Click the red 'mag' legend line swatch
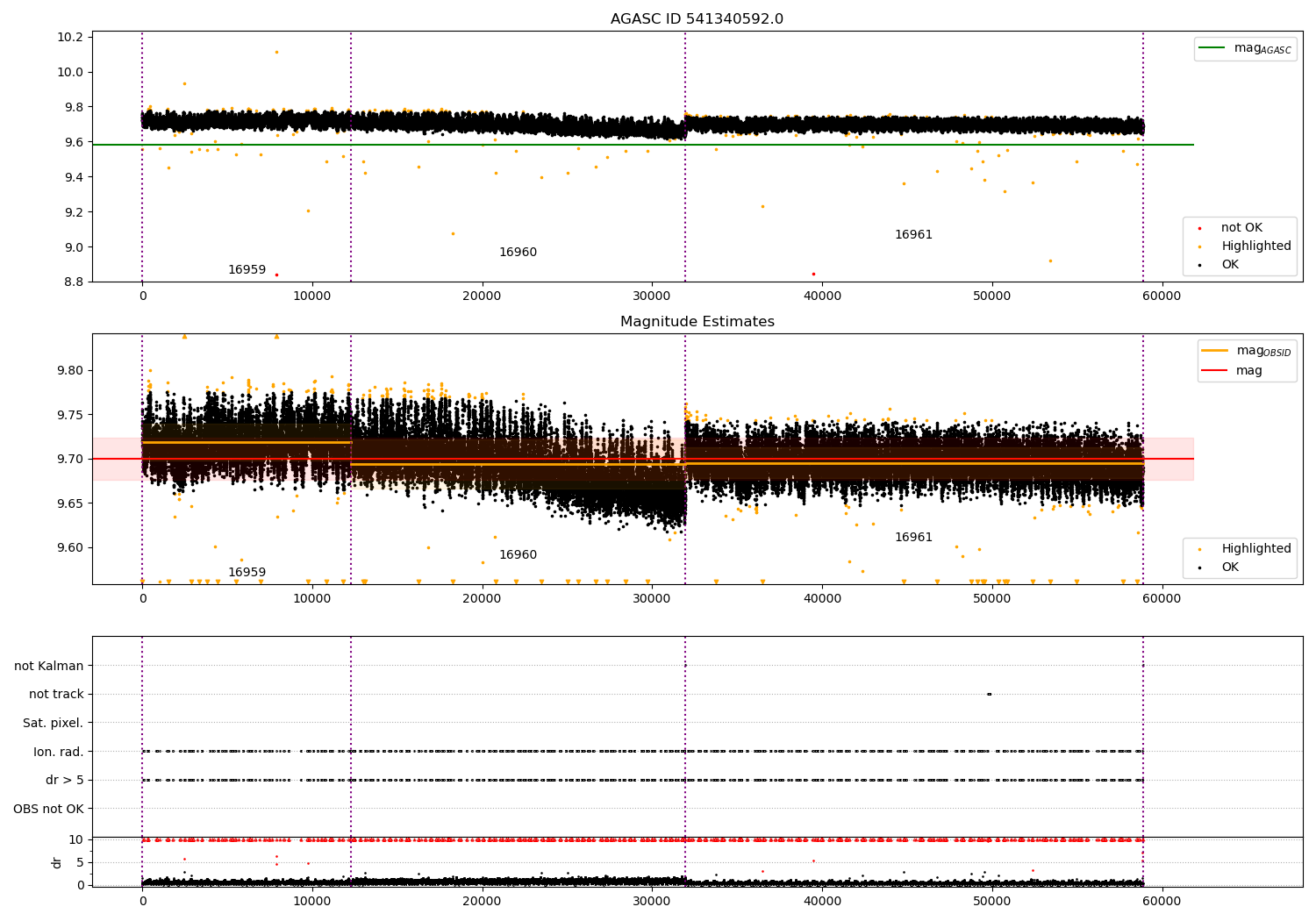 [1215, 370]
